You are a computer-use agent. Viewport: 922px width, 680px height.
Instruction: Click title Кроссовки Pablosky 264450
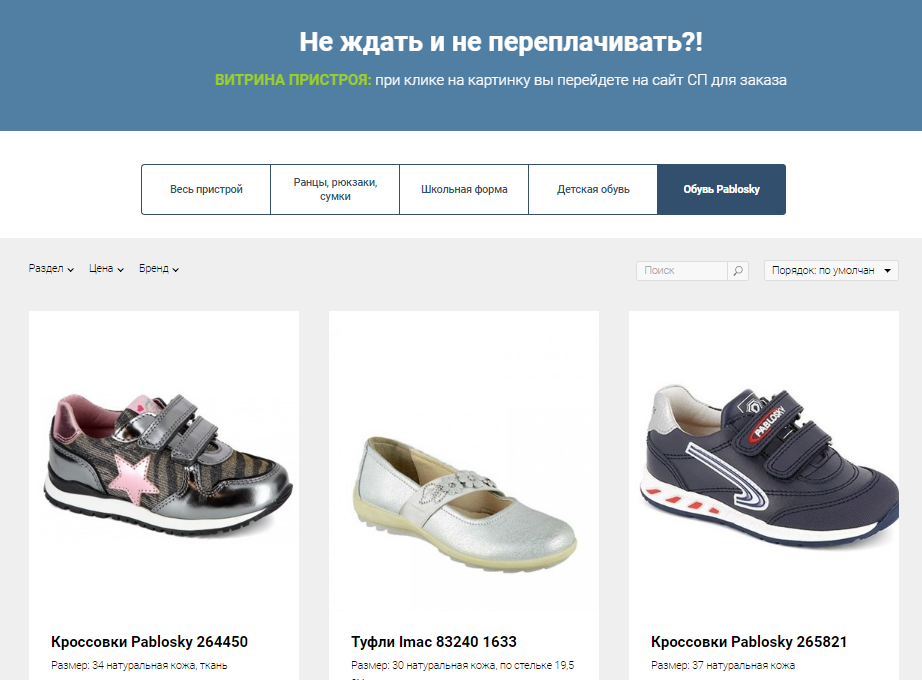click(x=149, y=642)
